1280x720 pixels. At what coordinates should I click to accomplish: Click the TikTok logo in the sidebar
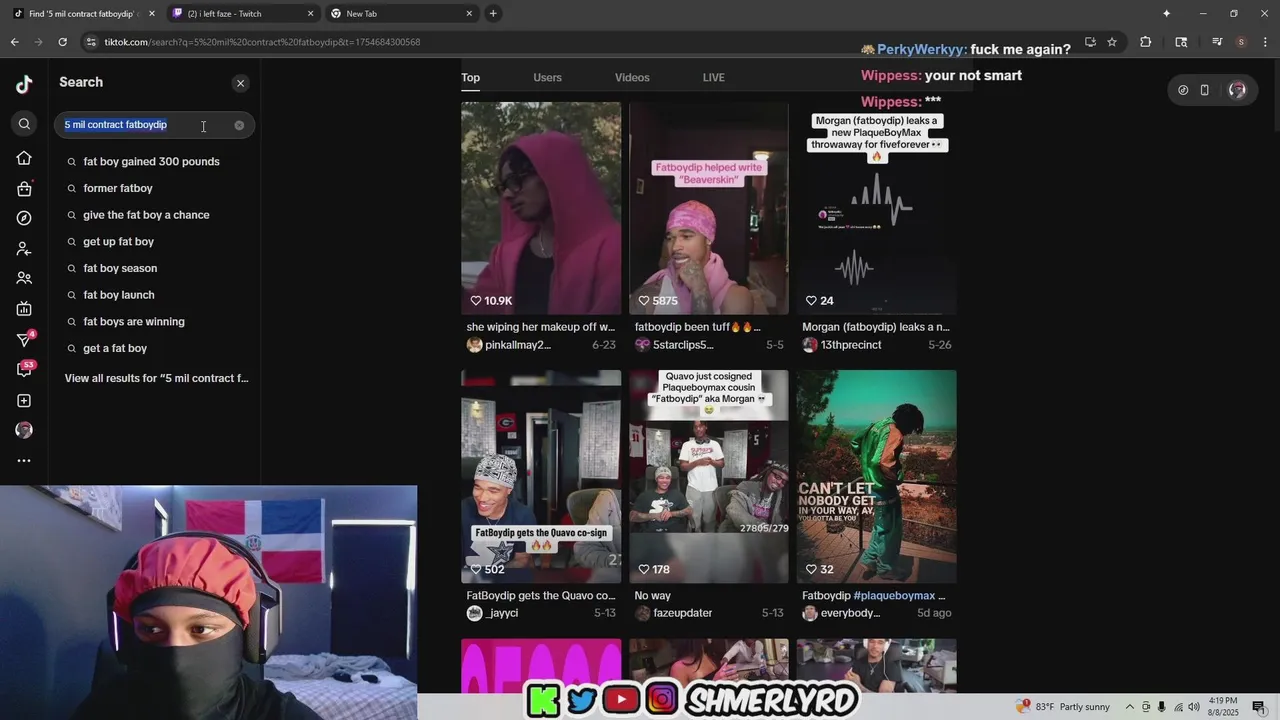pos(24,85)
